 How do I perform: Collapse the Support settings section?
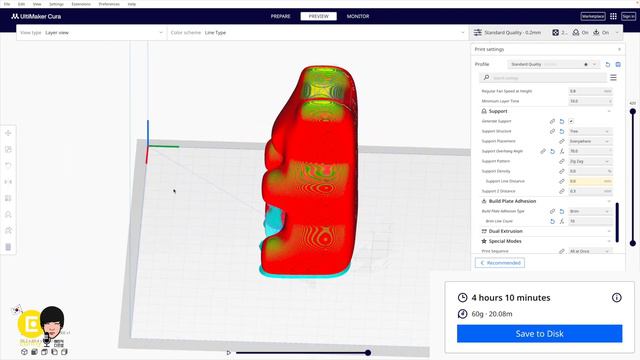(x=546, y=111)
